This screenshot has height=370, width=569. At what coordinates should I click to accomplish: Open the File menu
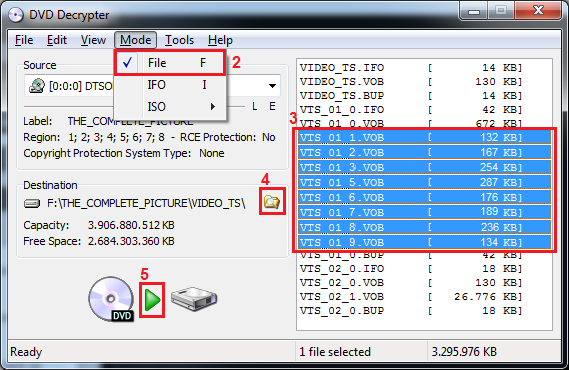coord(24,40)
